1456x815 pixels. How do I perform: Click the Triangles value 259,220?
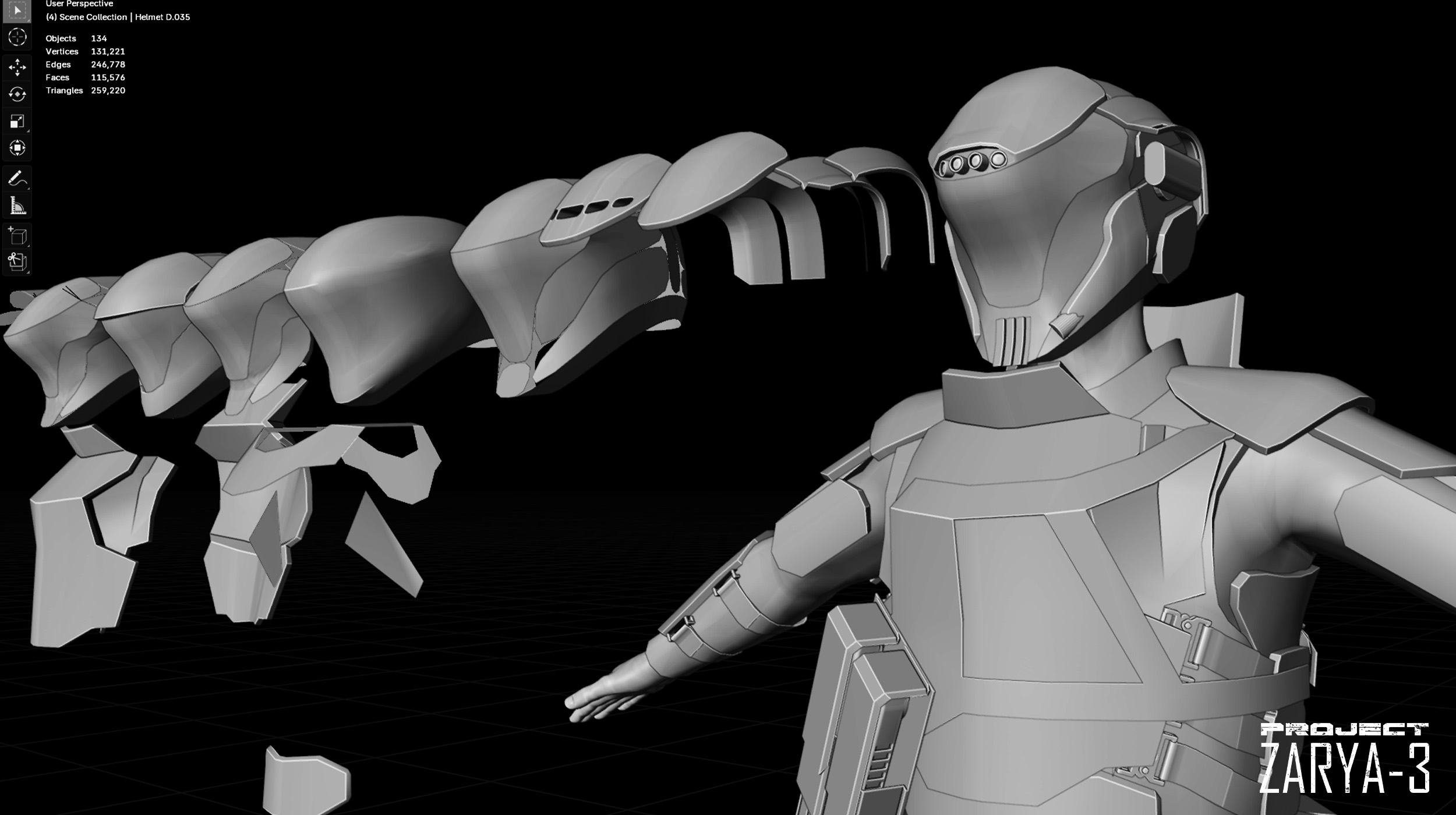(108, 90)
